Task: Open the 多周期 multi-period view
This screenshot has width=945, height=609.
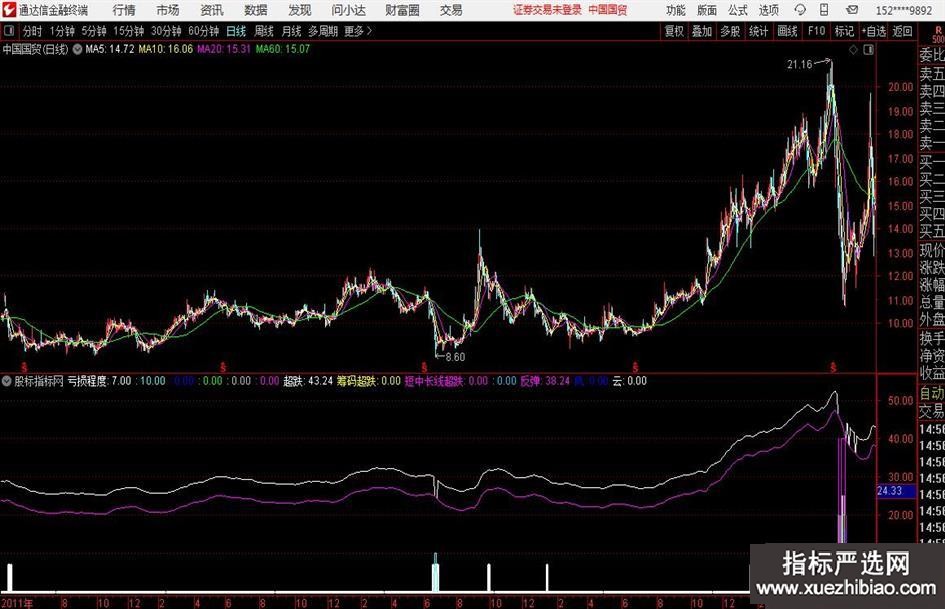Action: click(x=323, y=31)
